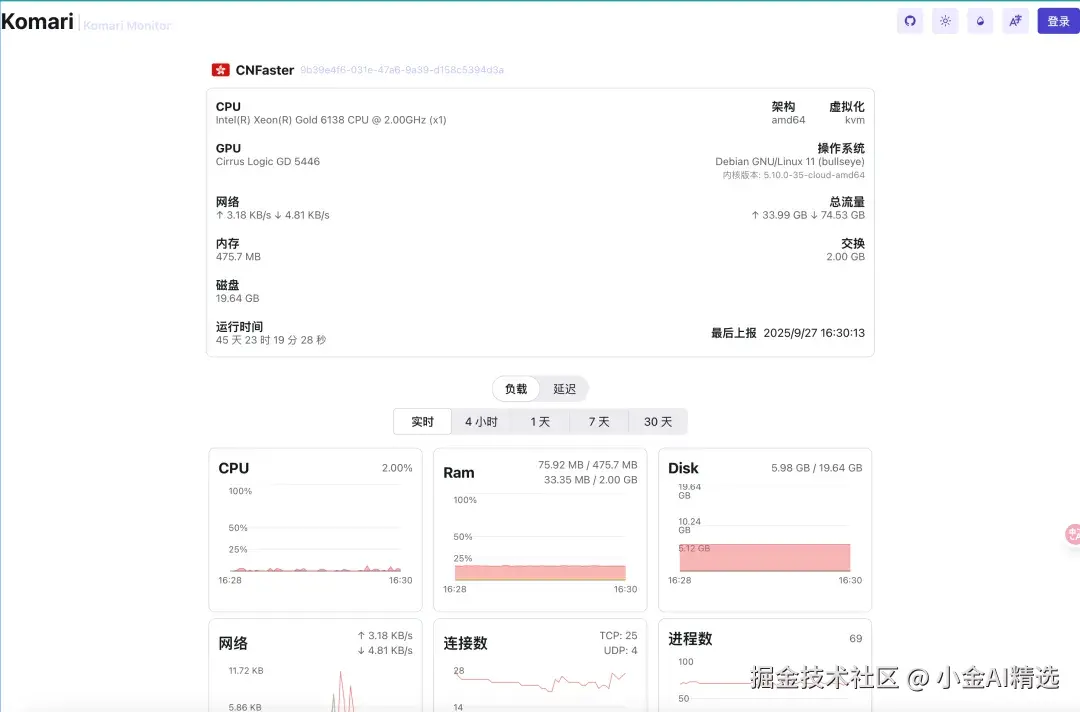Click the 连接数 connections chart title
The height and width of the screenshot is (712, 1080).
pyautogui.click(x=465, y=643)
